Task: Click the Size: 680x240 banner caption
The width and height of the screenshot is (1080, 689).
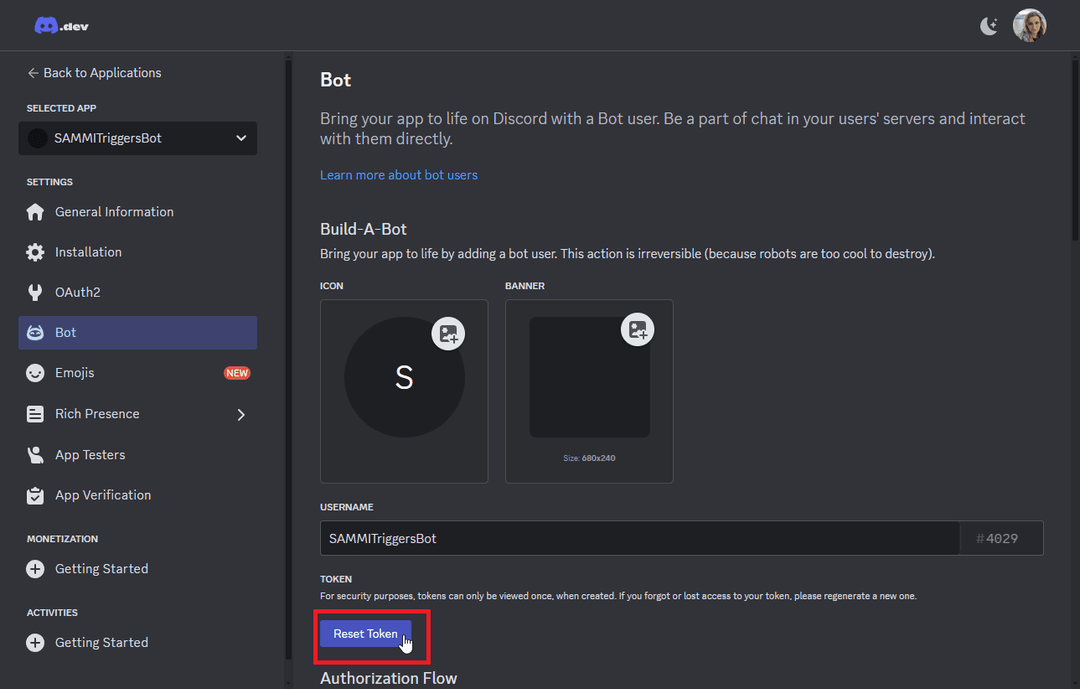Action: pyautogui.click(x=590, y=458)
